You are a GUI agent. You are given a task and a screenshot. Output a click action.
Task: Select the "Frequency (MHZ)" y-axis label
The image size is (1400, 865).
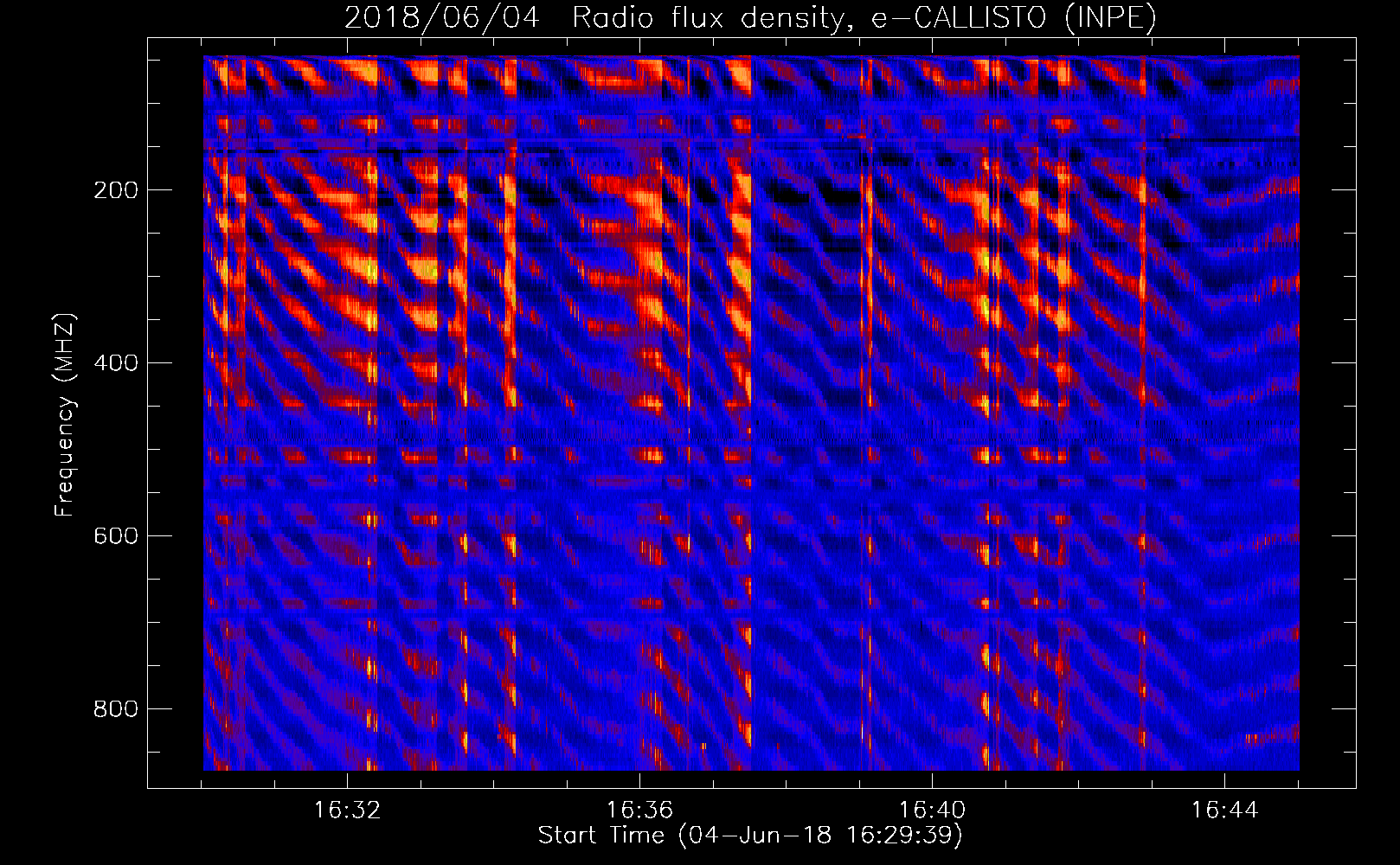(65, 415)
